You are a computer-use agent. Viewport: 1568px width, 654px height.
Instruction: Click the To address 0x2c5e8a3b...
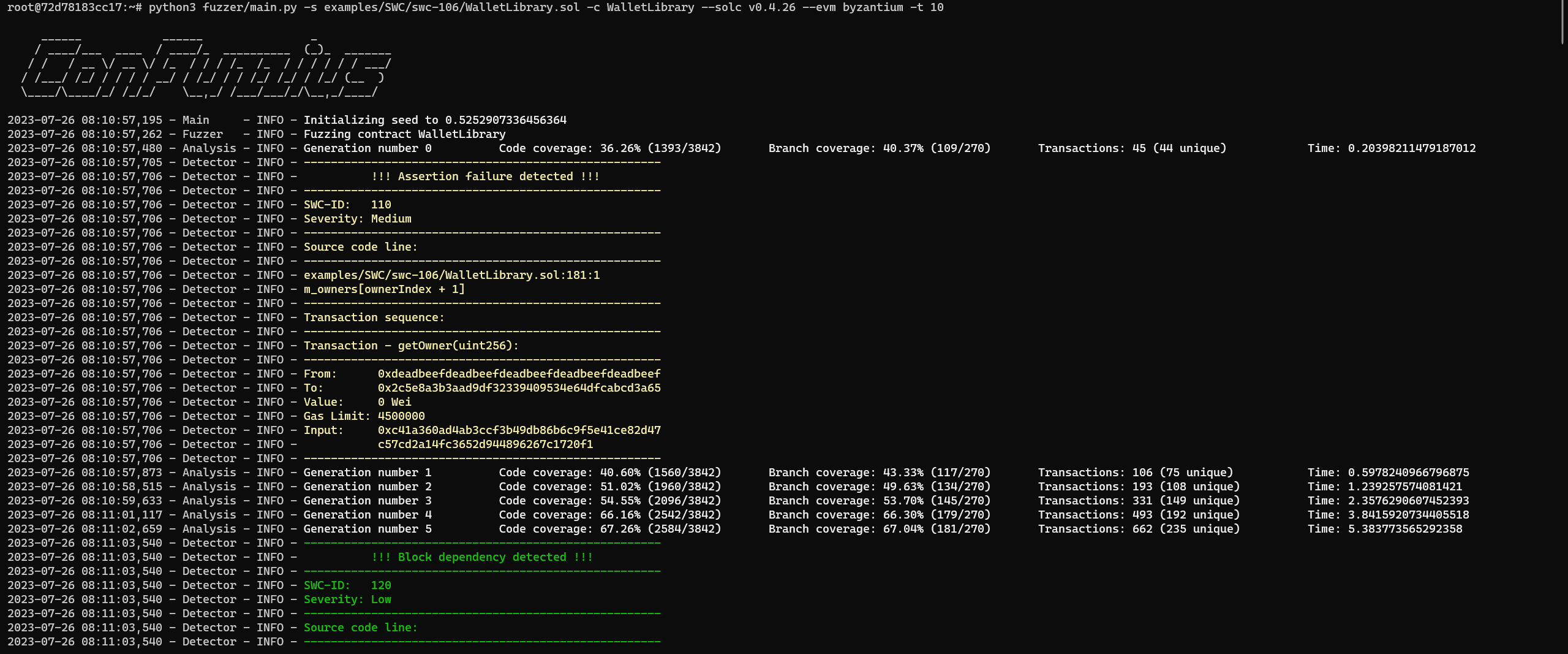[519, 388]
